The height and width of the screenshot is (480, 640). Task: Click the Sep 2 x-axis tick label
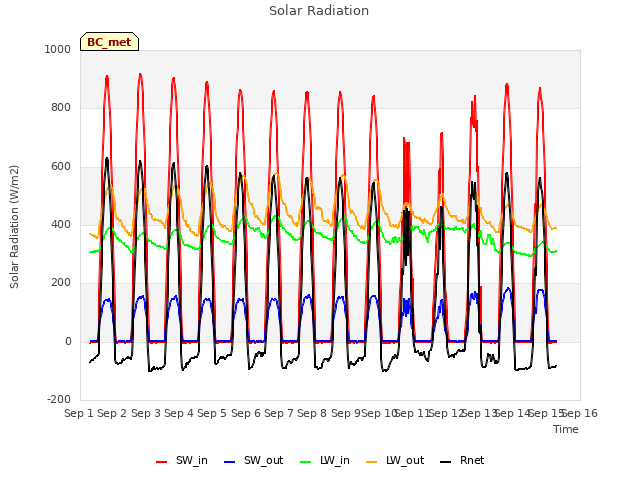click(112, 413)
